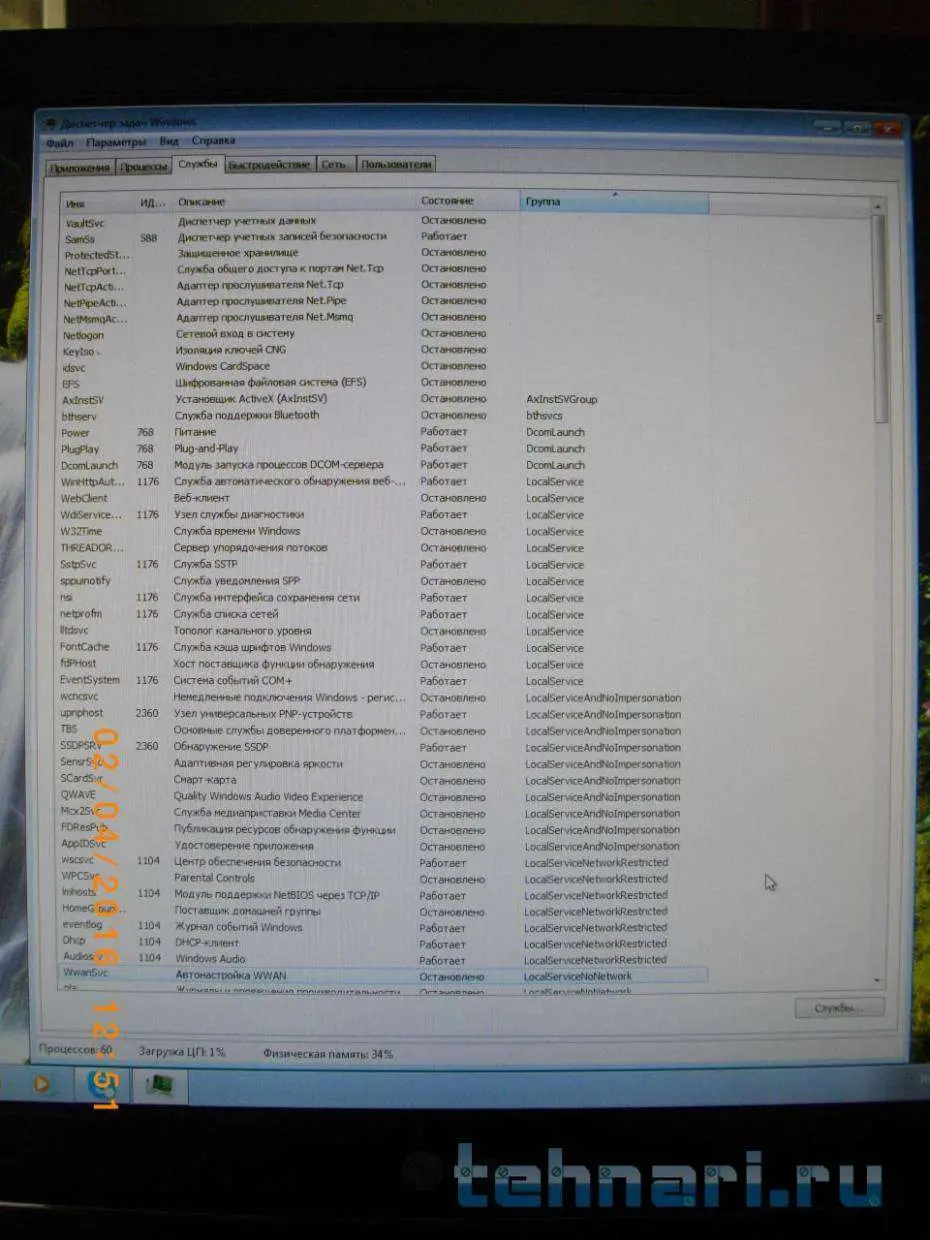Select 'Питание' service description

(195, 432)
